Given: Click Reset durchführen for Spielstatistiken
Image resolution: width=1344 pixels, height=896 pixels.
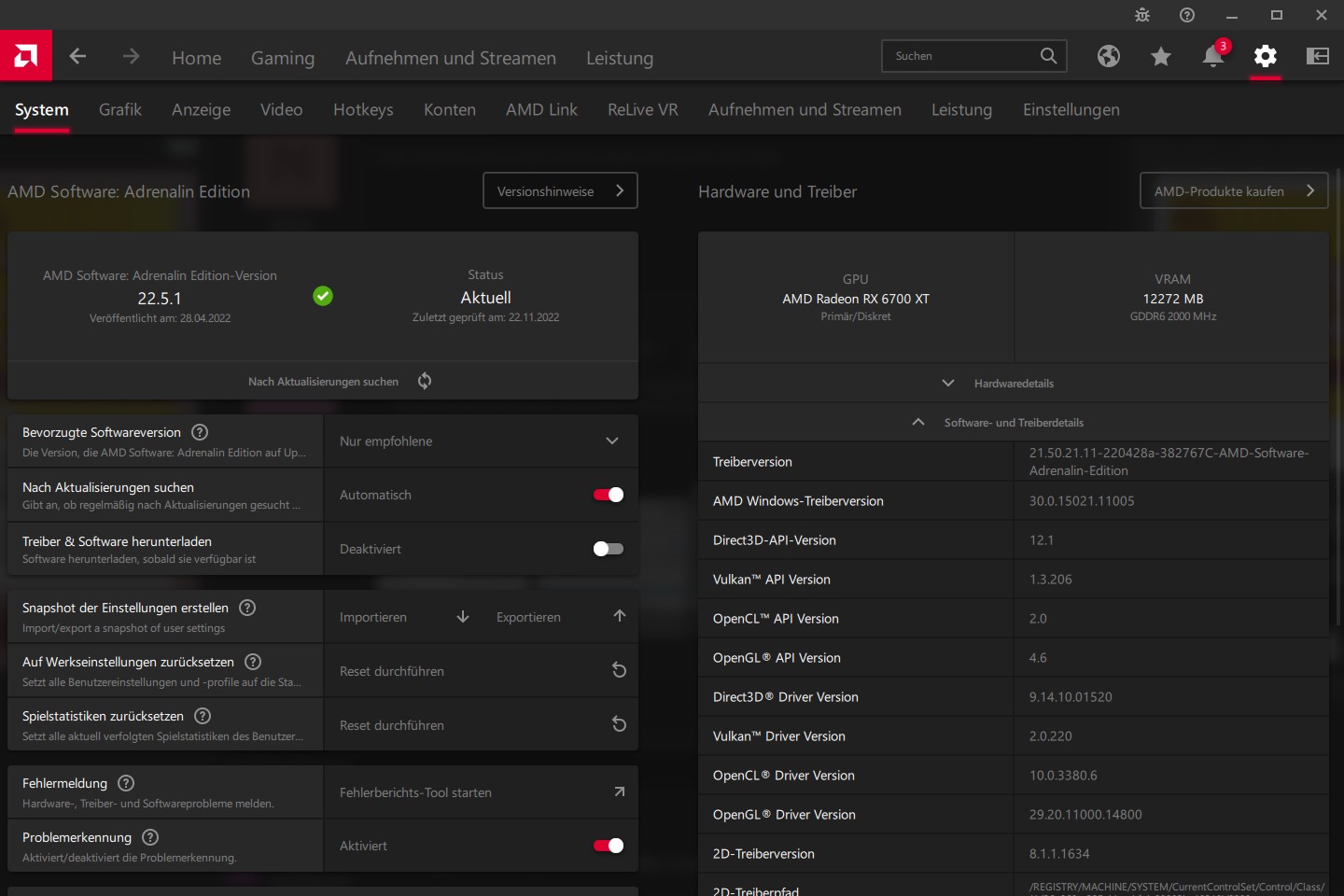Looking at the screenshot, I should point(481,725).
